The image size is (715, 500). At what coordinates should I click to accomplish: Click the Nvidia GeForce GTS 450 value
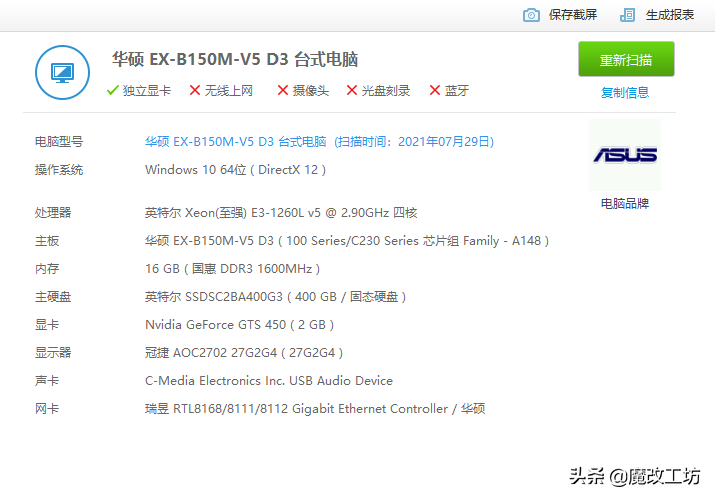pyautogui.click(x=239, y=325)
